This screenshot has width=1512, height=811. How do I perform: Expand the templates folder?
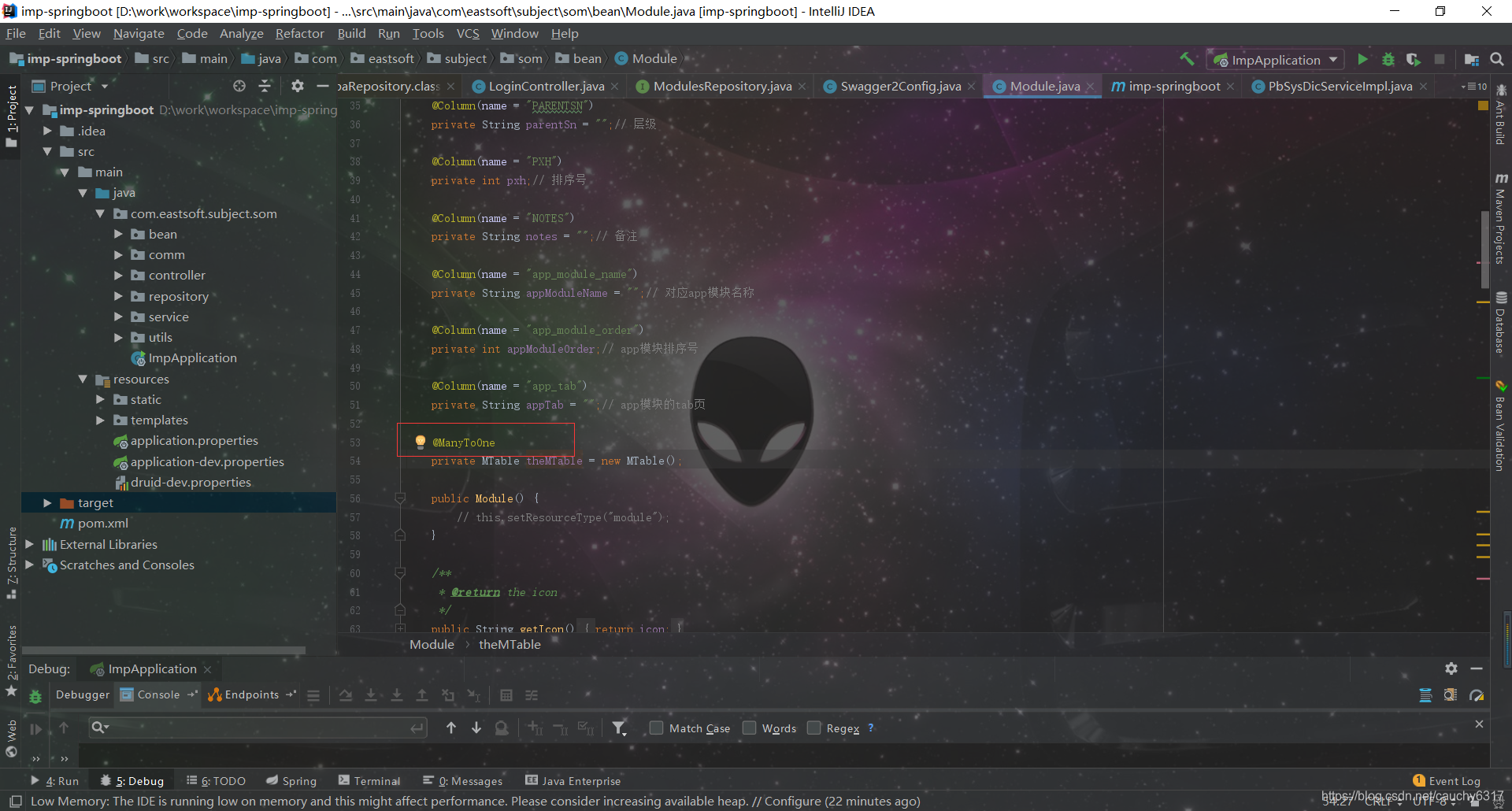click(x=101, y=420)
